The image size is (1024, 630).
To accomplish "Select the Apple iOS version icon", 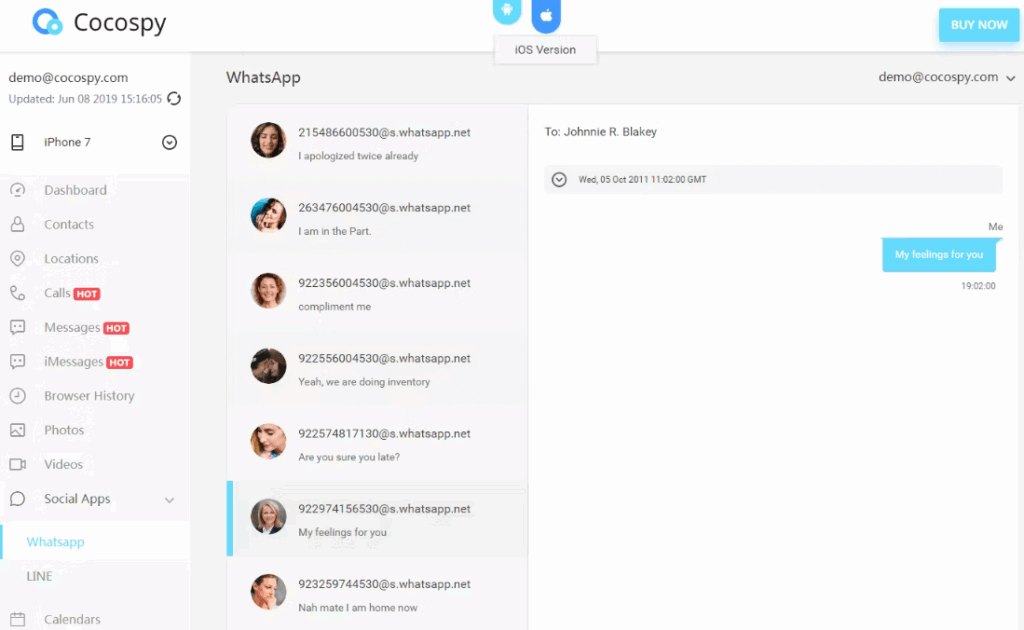I will [546, 15].
